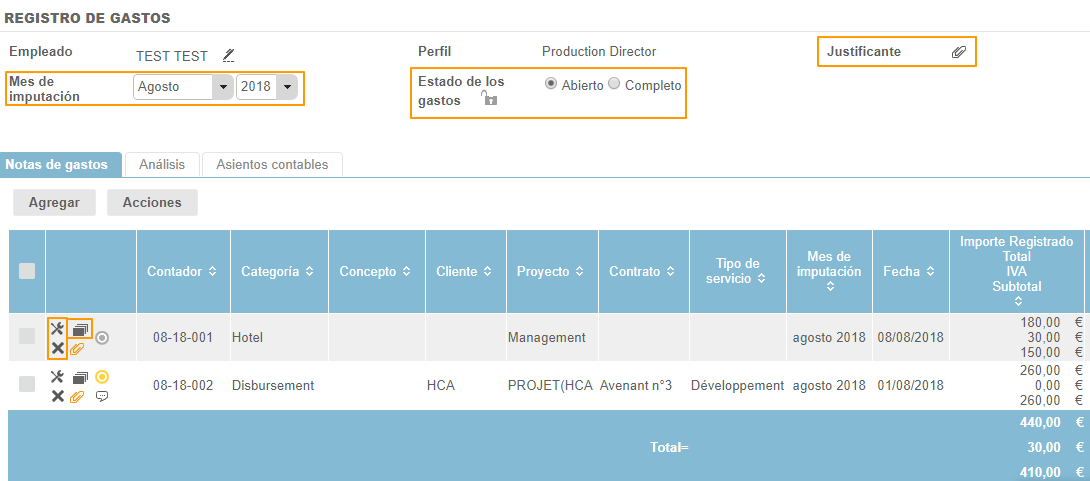The image size is (1090, 481).
Task: Click the Acciones button
Action: [x=152, y=202]
